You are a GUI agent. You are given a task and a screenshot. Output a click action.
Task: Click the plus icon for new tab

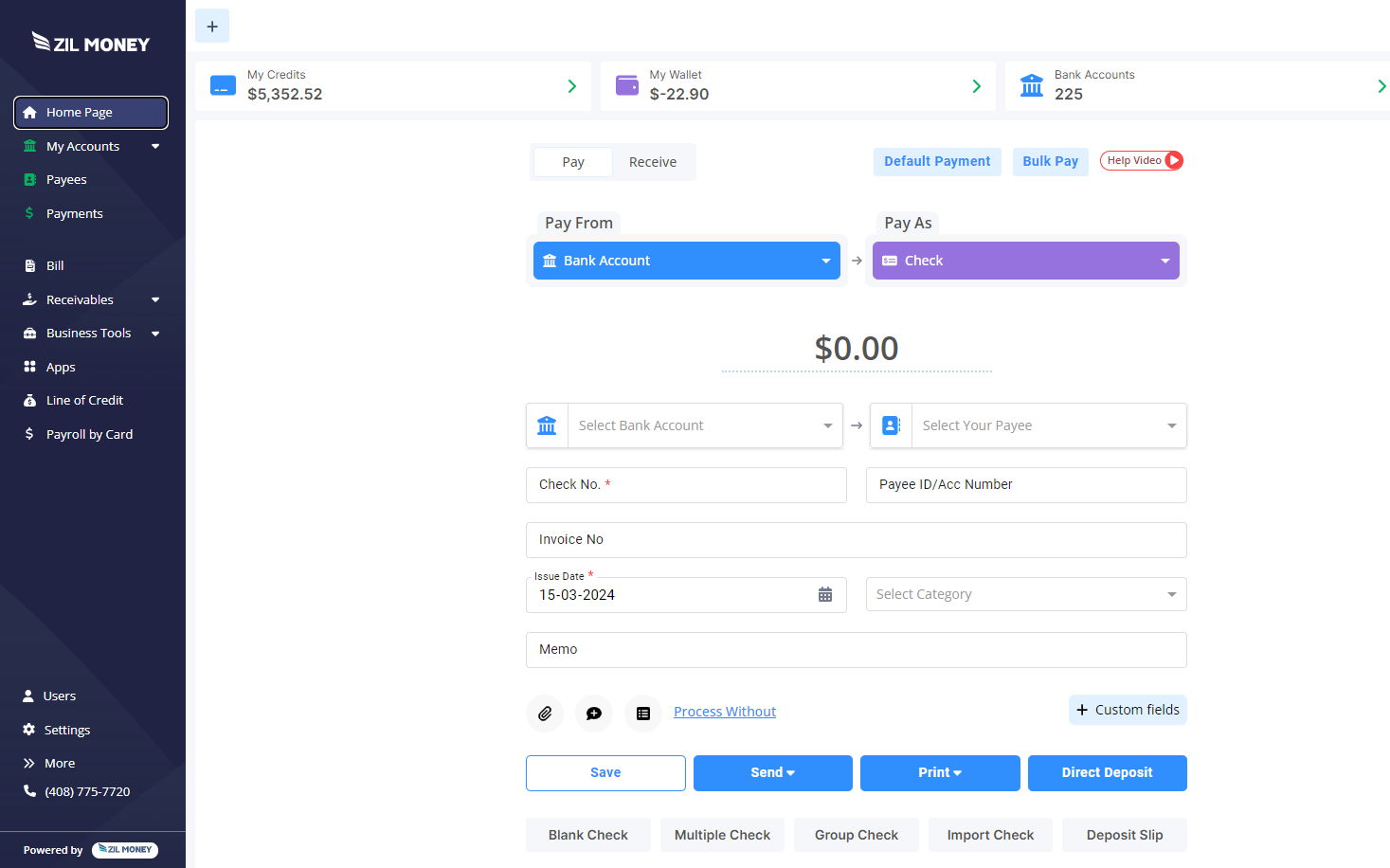[x=212, y=27]
